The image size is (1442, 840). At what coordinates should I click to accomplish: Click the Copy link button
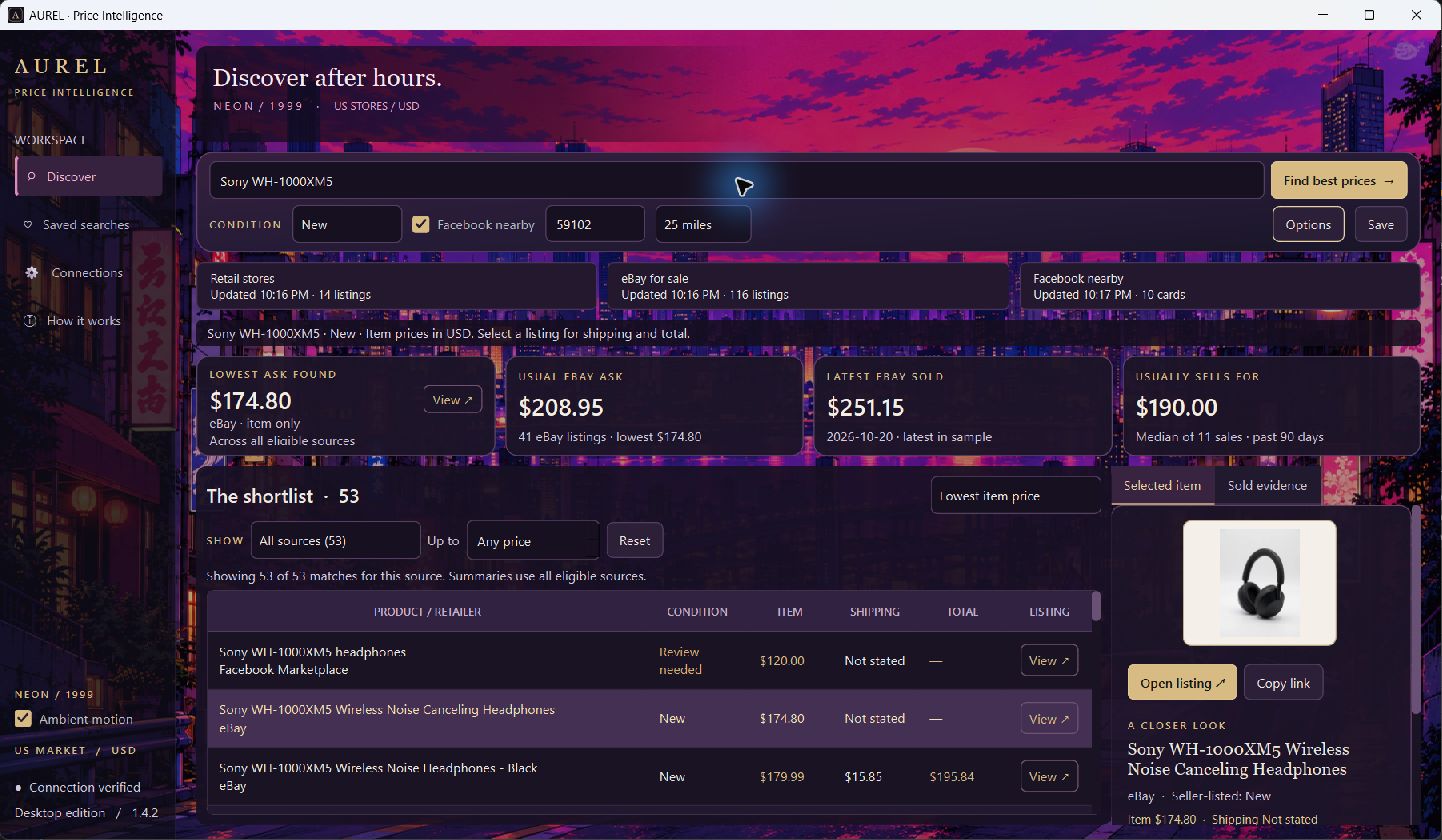click(1283, 683)
